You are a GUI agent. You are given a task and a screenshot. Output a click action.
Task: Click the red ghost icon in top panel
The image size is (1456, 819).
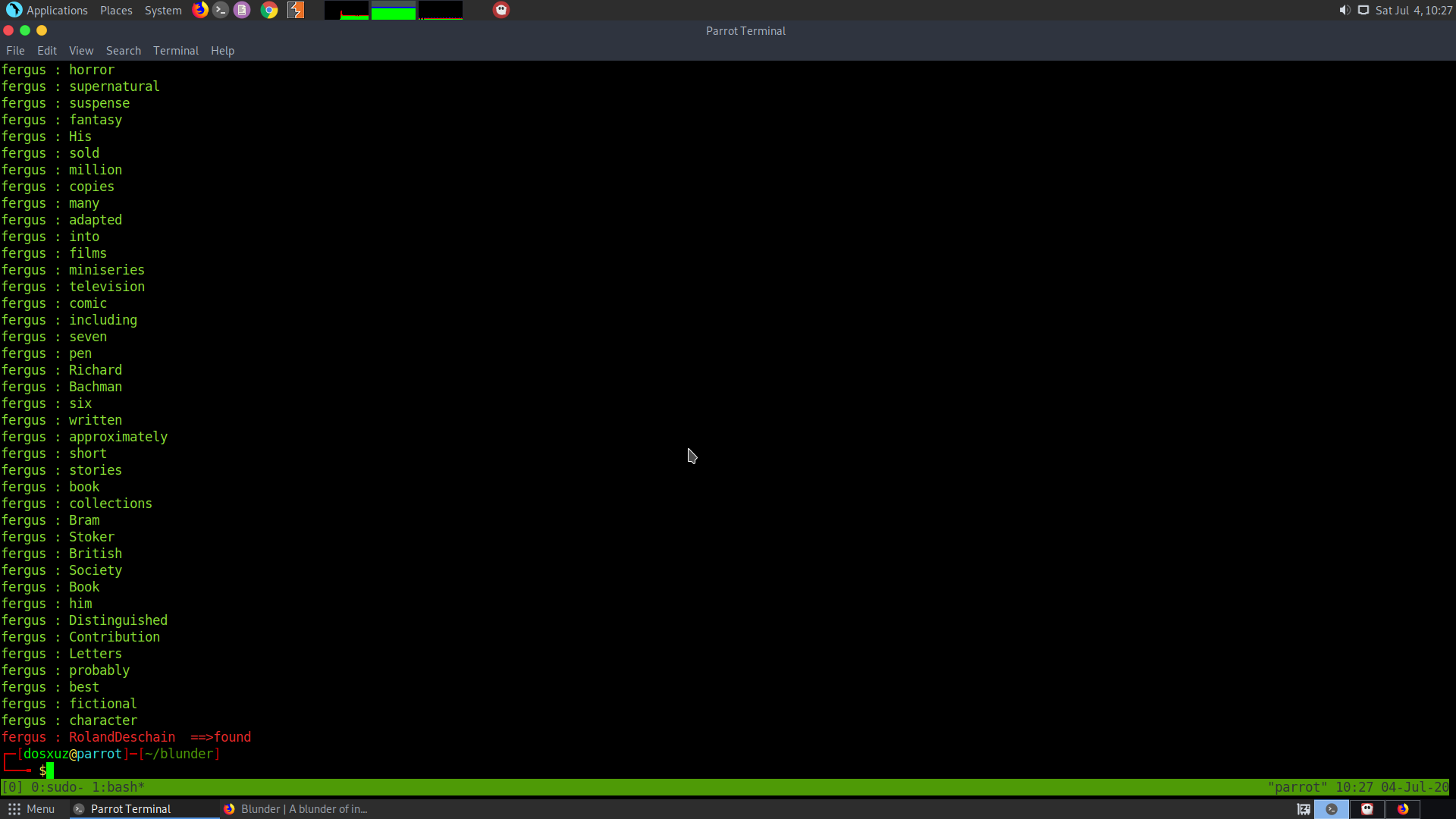(501, 10)
